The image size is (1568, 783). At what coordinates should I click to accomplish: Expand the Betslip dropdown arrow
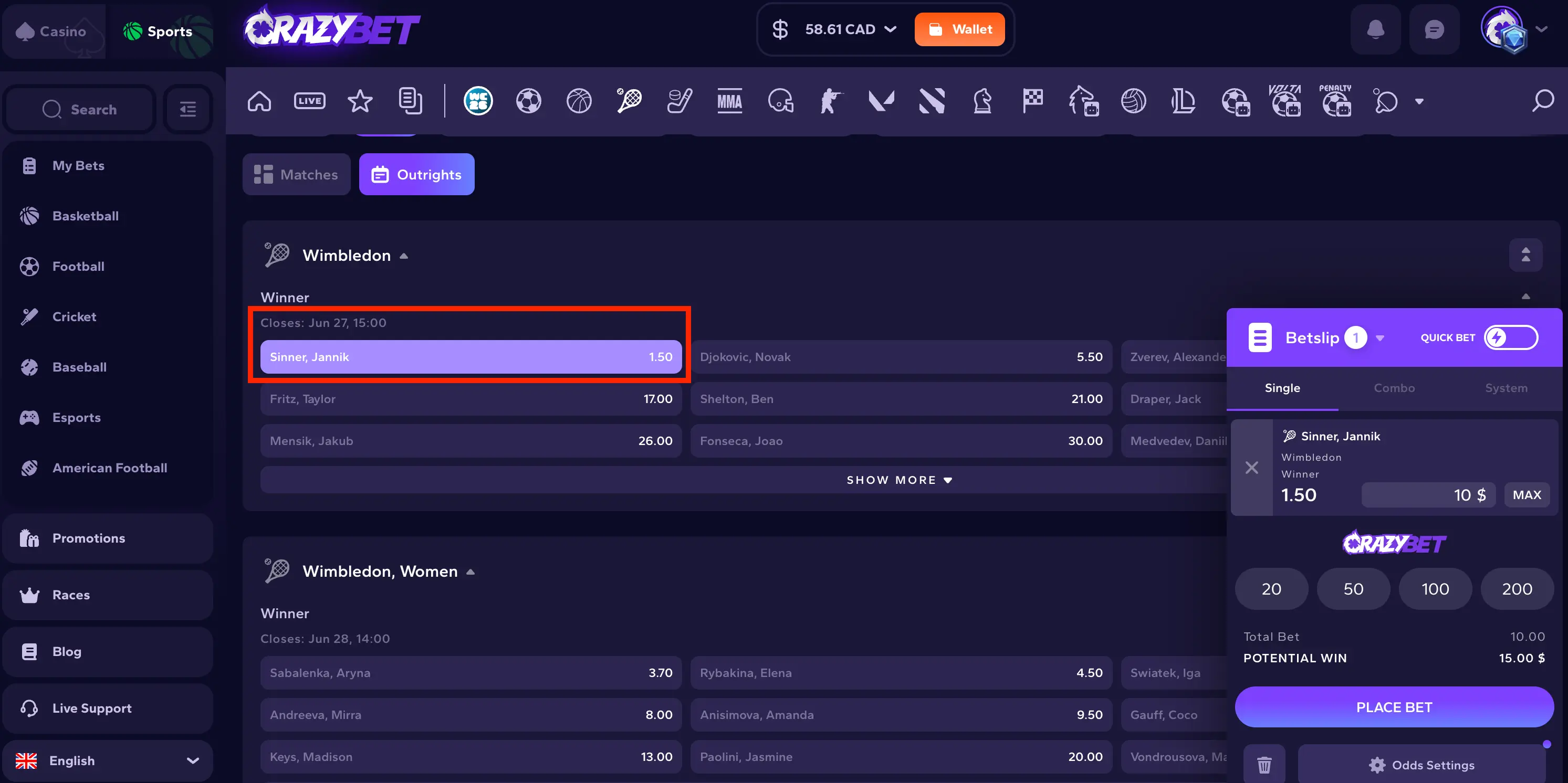tap(1380, 338)
